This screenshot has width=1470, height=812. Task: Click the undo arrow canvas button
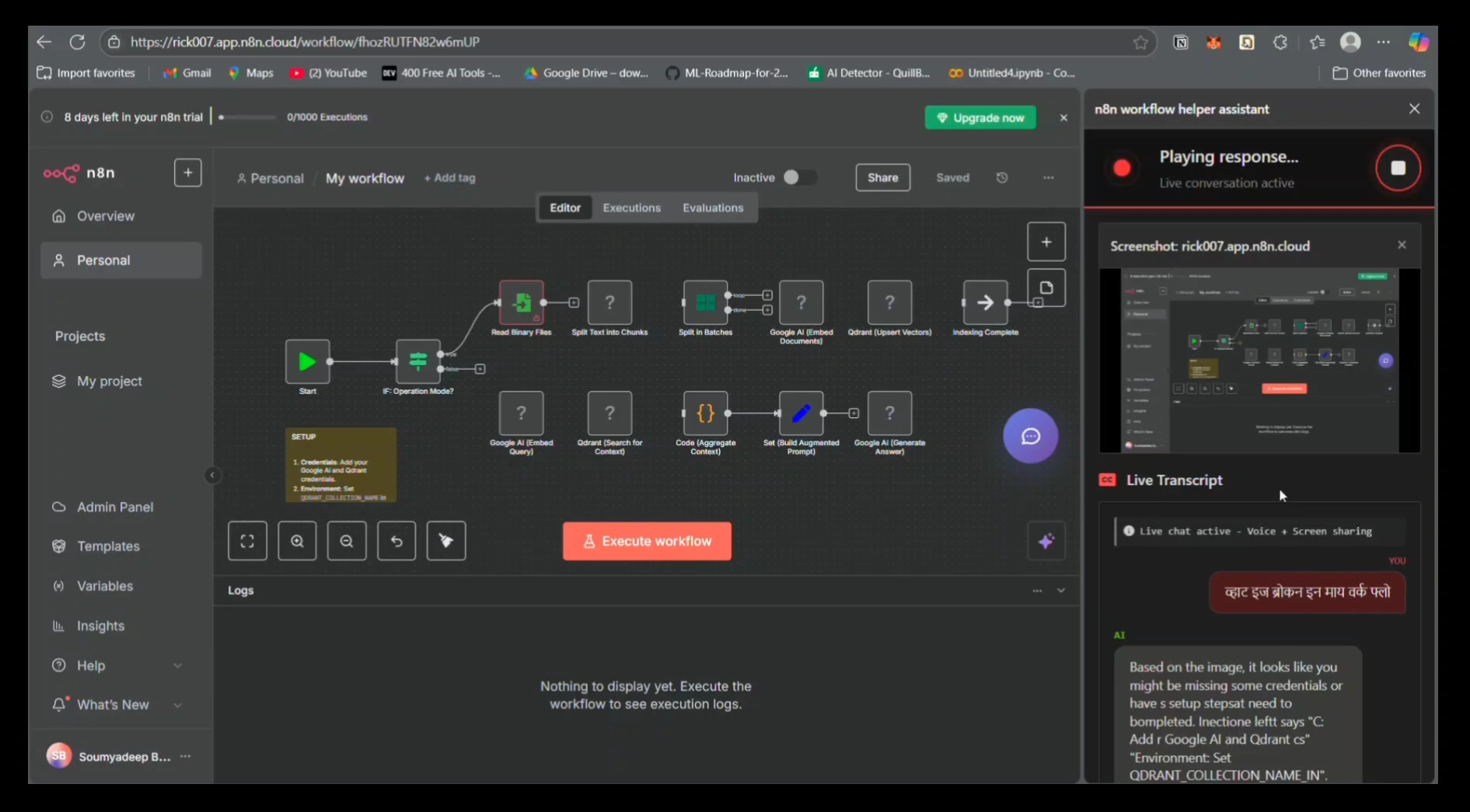click(x=396, y=541)
